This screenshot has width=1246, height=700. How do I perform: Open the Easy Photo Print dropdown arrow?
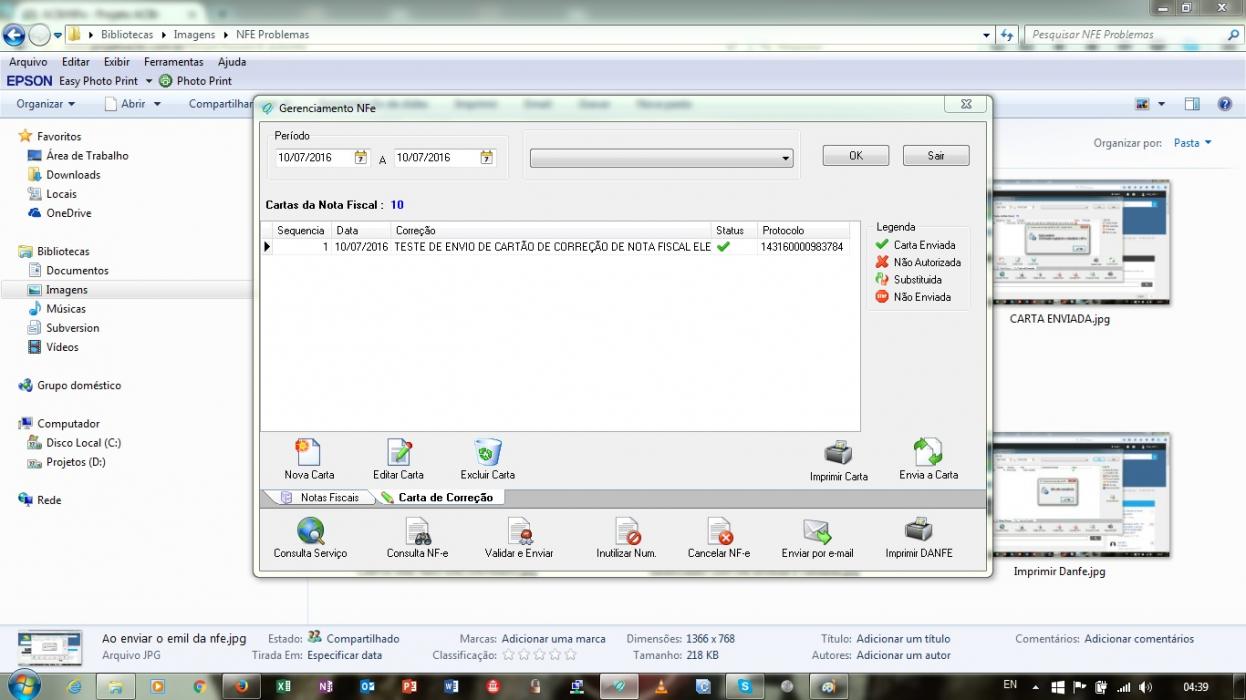[x=149, y=81]
